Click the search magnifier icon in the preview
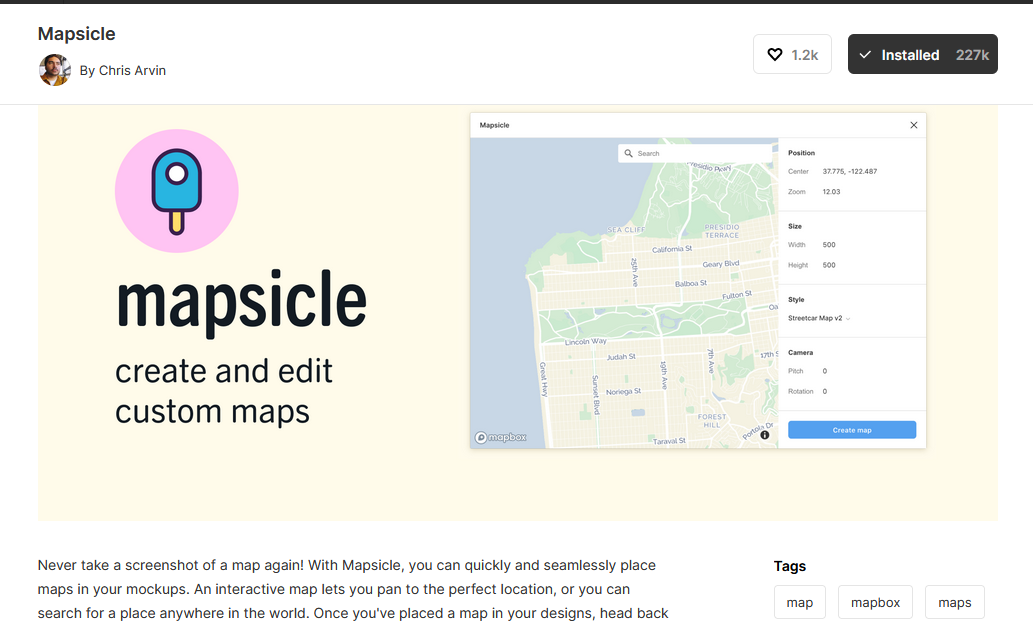The image size is (1033, 623). tap(628, 153)
